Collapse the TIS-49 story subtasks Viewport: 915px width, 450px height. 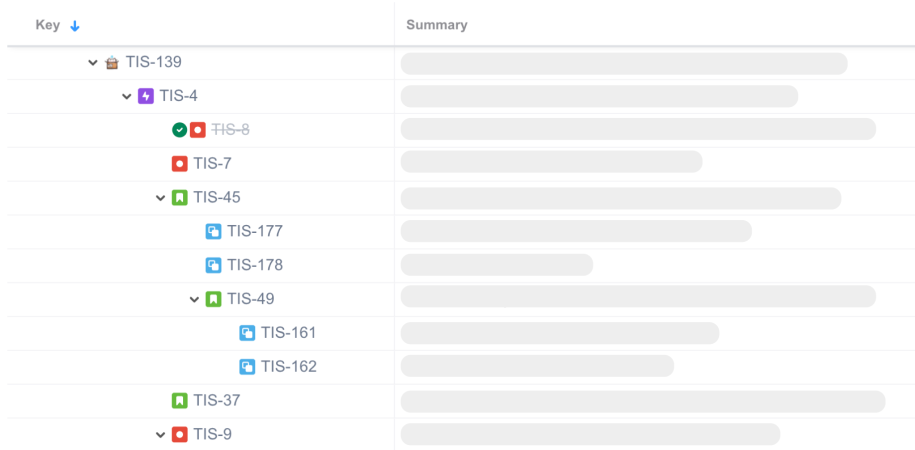click(194, 300)
